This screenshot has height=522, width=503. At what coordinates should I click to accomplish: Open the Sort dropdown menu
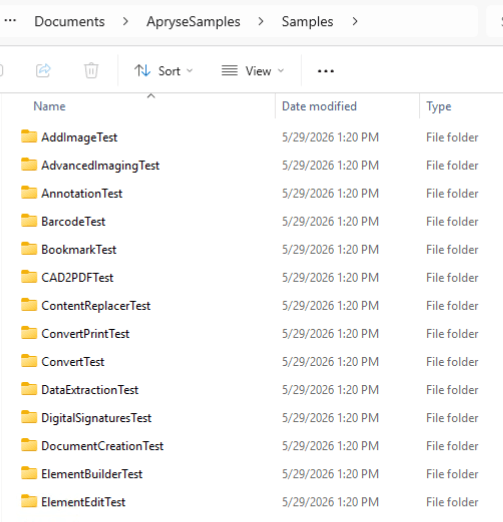click(163, 71)
